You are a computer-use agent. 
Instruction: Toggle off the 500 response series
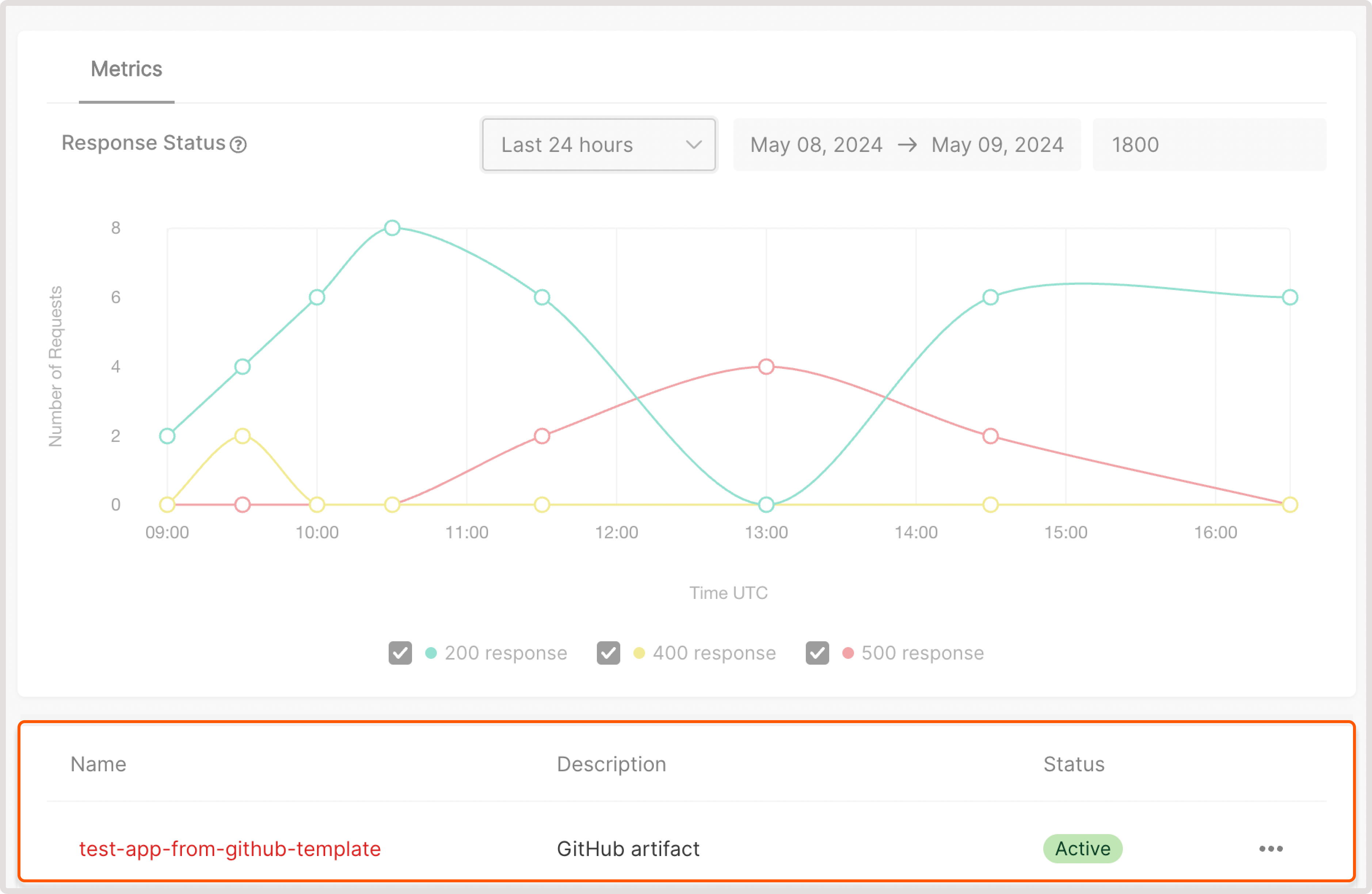tap(817, 653)
